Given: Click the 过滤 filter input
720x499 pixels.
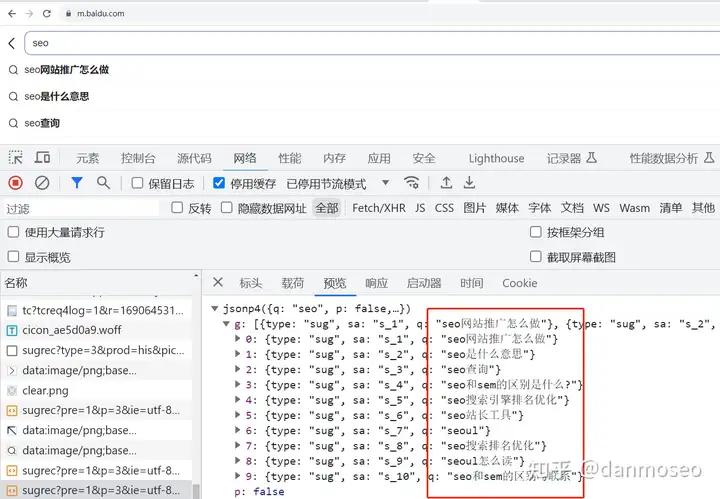Looking at the screenshot, I should click(82, 209).
